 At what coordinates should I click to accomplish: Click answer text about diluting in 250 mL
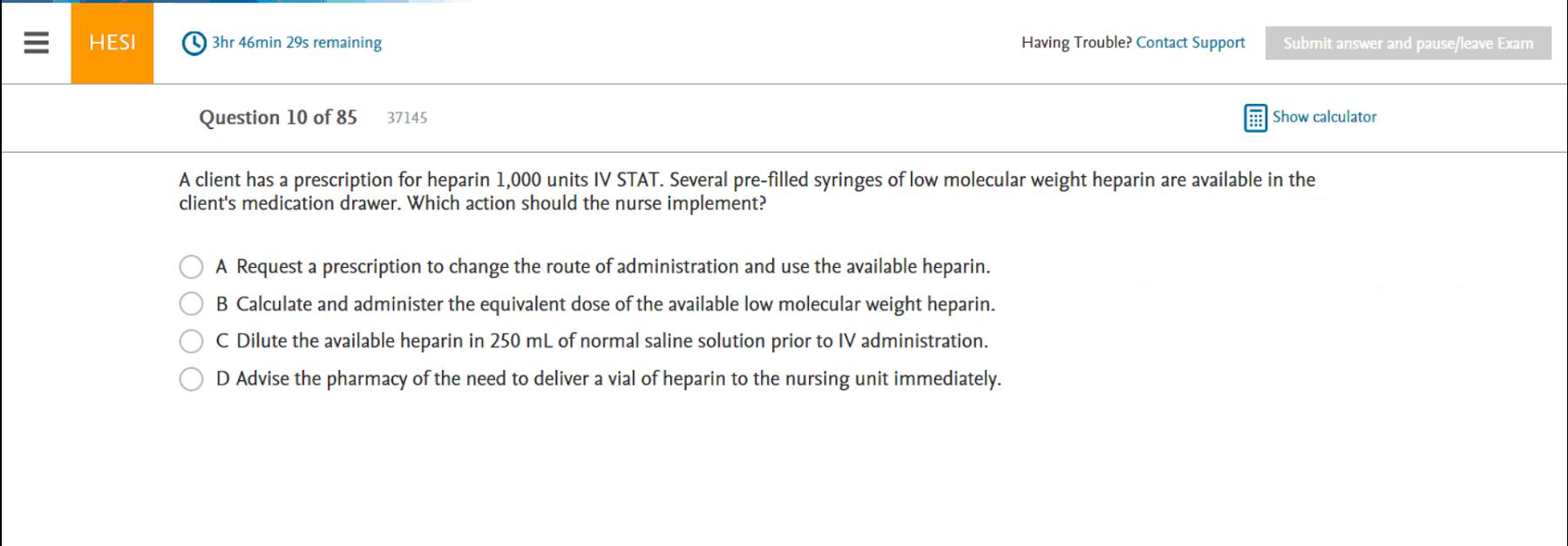point(612,341)
